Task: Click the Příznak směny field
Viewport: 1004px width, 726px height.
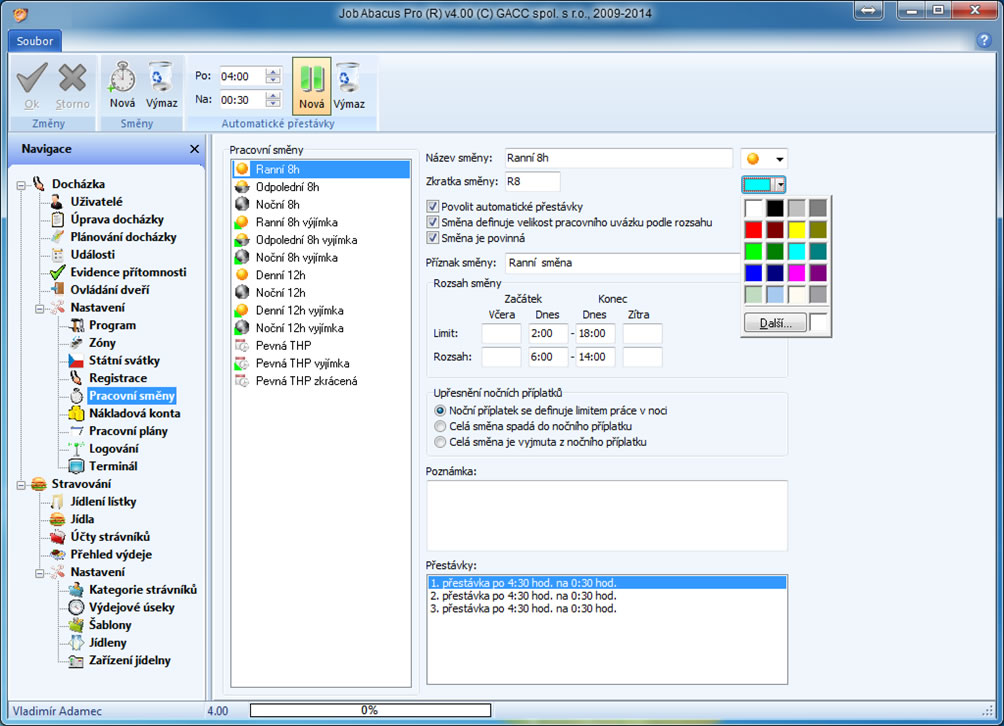Action: tap(622, 262)
